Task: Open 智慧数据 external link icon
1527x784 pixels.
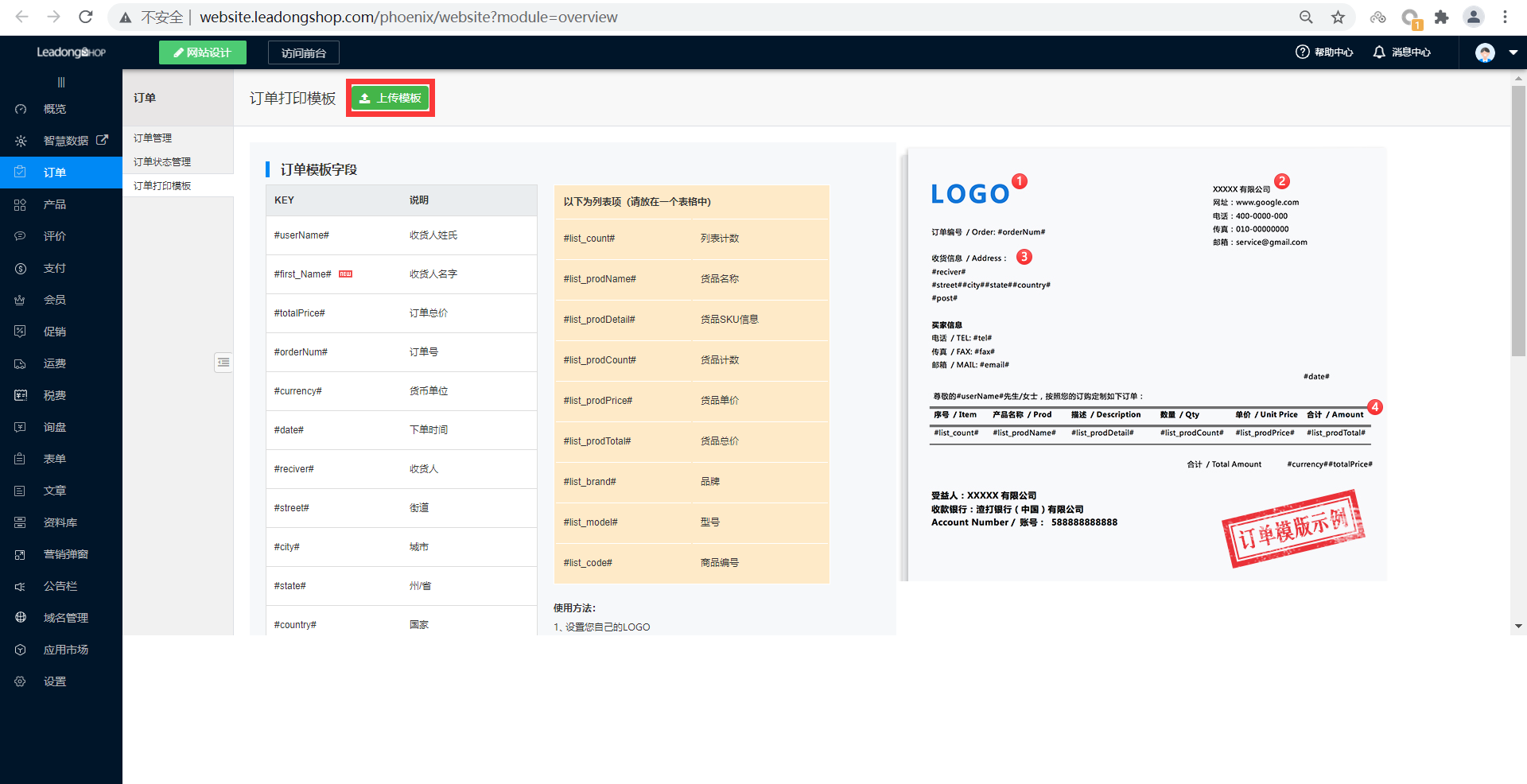Action: click(102, 140)
